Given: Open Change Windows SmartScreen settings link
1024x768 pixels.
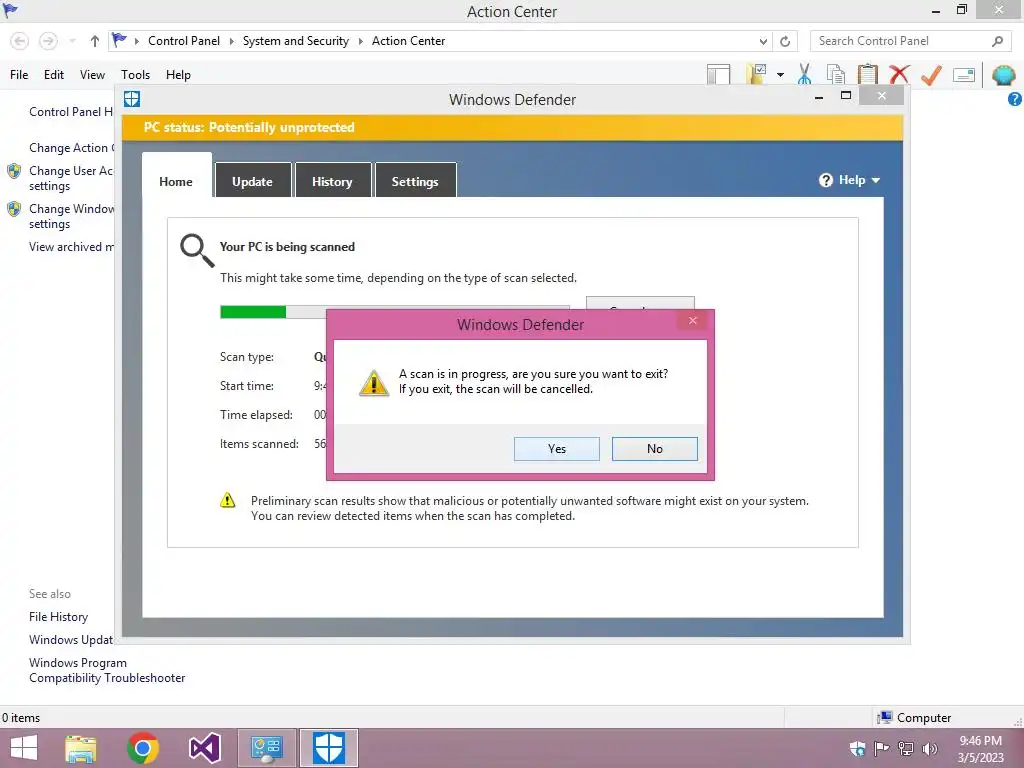Looking at the screenshot, I should pyautogui.click(x=71, y=216).
